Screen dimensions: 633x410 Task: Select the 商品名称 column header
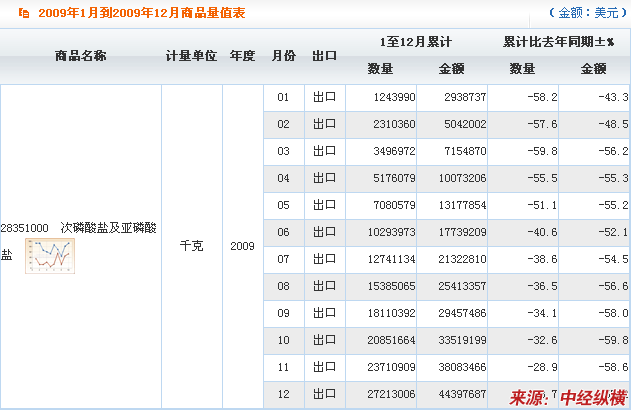pyautogui.click(x=81, y=56)
